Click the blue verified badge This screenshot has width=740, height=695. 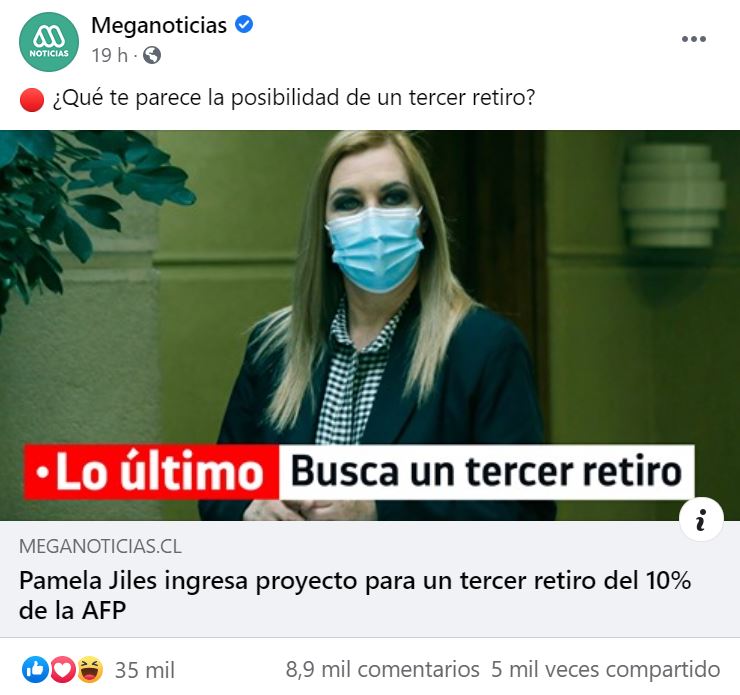[x=244, y=24]
